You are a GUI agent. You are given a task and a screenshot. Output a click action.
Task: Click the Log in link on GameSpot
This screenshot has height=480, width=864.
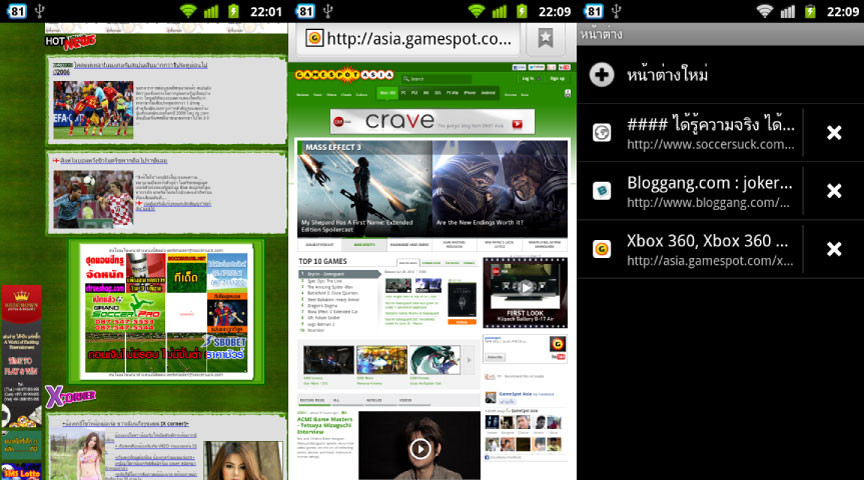[528, 79]
